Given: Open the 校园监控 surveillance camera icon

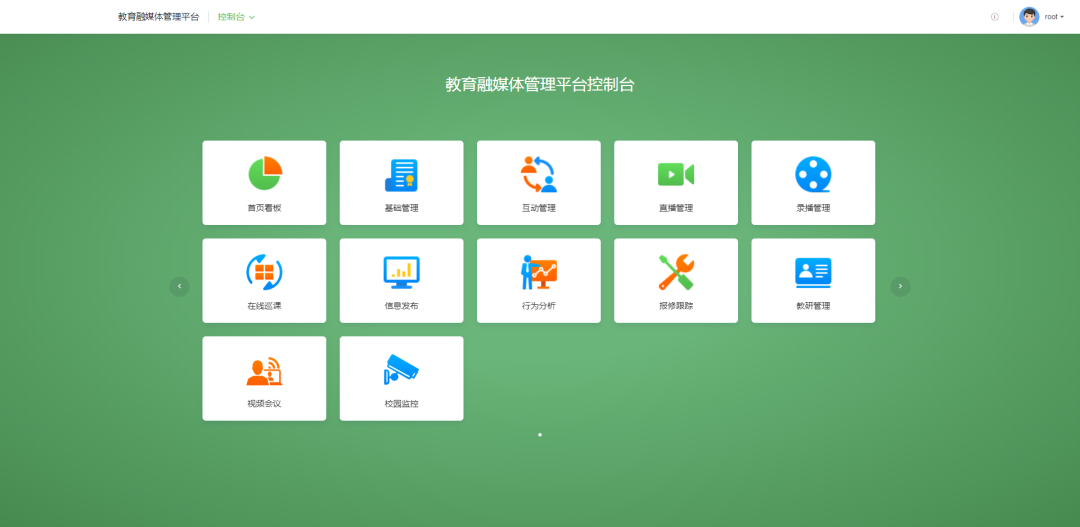Looking at the screenshot, I should pos(401,370).
